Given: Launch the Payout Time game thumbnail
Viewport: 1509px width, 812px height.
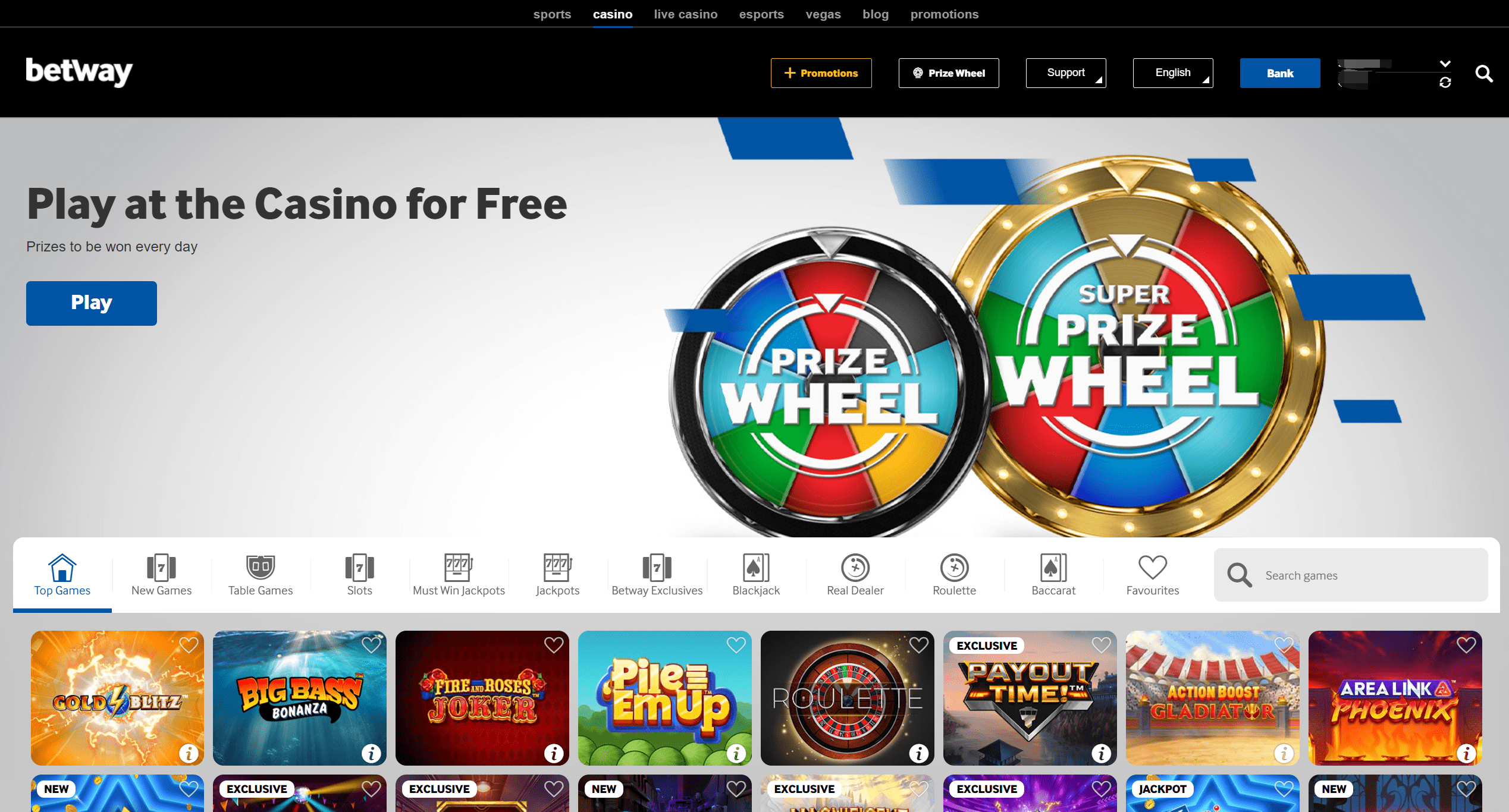Looking at the screenshot, I should click(x=1030, y=698).
